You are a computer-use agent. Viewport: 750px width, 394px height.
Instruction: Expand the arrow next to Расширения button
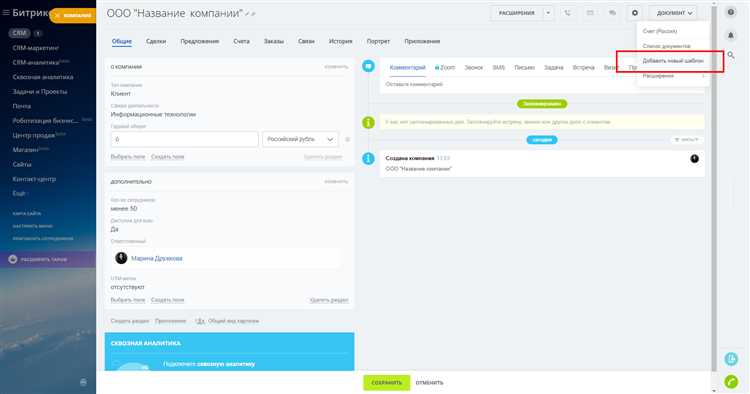pos(548,13)
